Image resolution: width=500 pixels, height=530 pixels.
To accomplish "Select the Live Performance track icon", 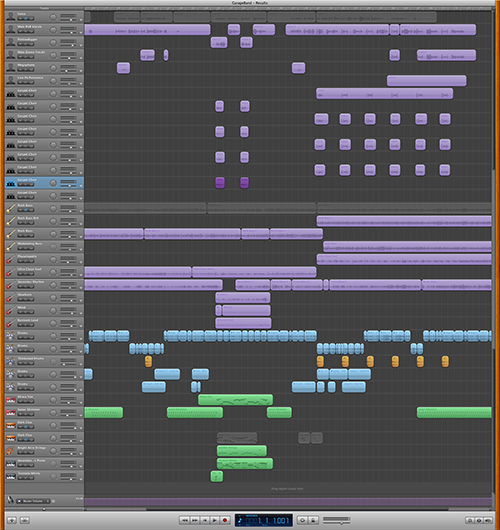I will pos(11,80).
